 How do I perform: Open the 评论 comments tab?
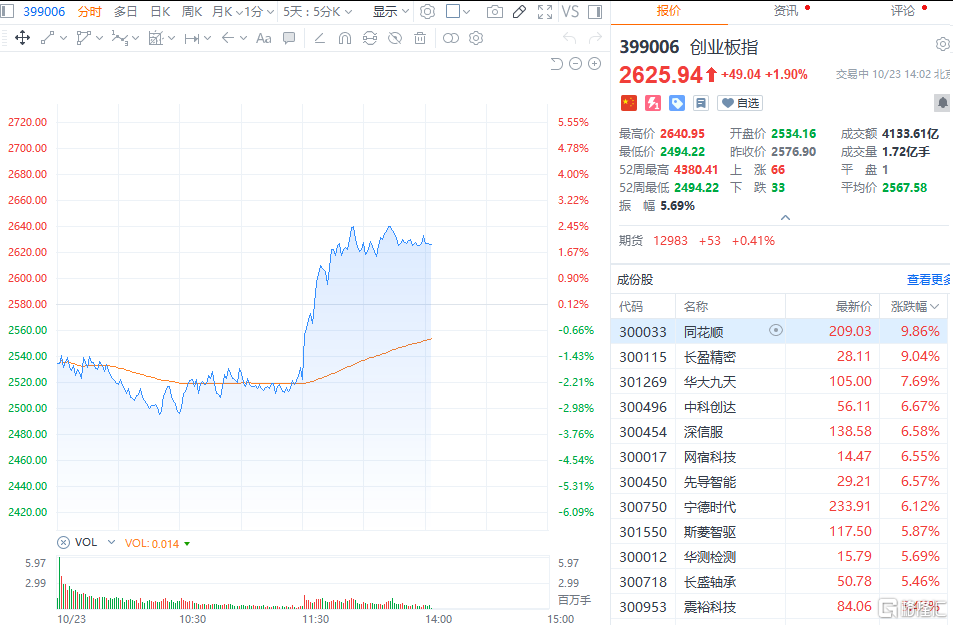[903, 11]
